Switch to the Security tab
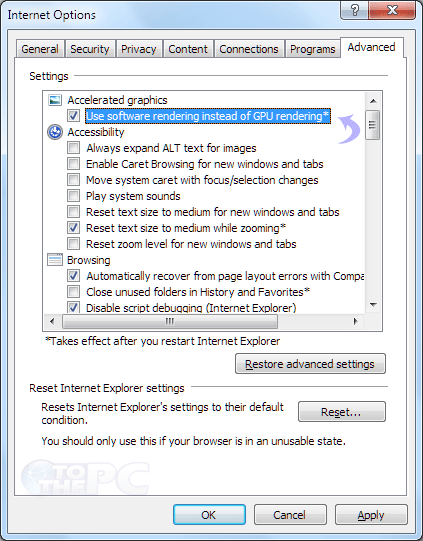The image size is (423, 541). [x=90, y=49]
